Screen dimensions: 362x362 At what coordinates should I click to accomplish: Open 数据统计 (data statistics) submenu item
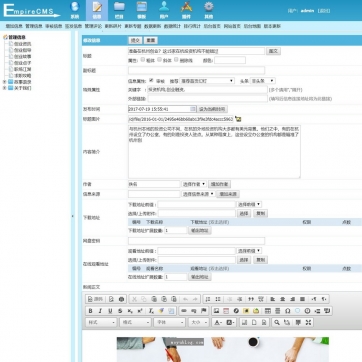point(172,26)
